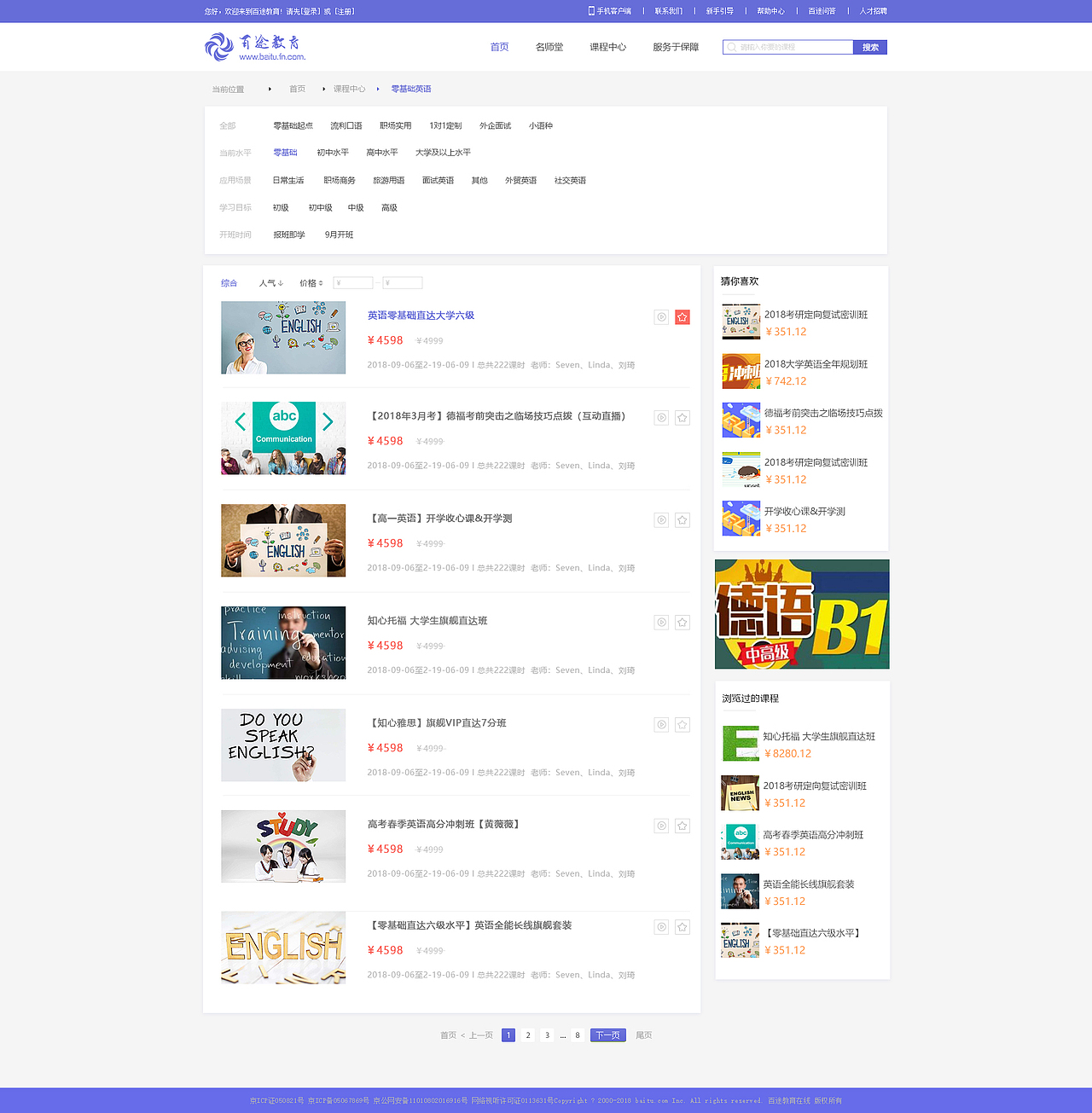Viewport: 1092px width, 1113px height.
Task: Star the 【零基础直达六级水平】 course in the main list
Action: [682, 927]
